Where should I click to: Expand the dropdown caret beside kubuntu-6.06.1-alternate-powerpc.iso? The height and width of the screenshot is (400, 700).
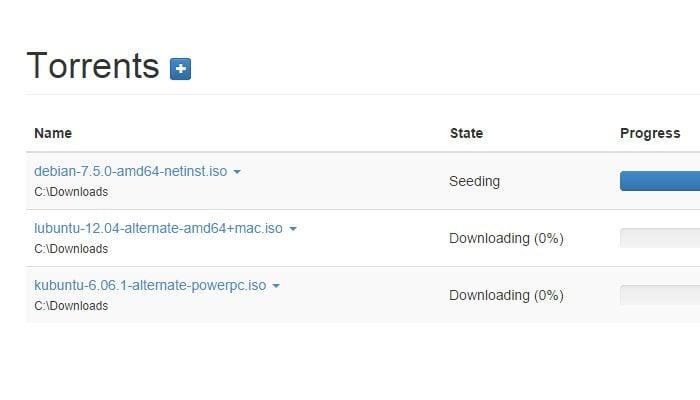pyautogui.click(x=276, y=286)
